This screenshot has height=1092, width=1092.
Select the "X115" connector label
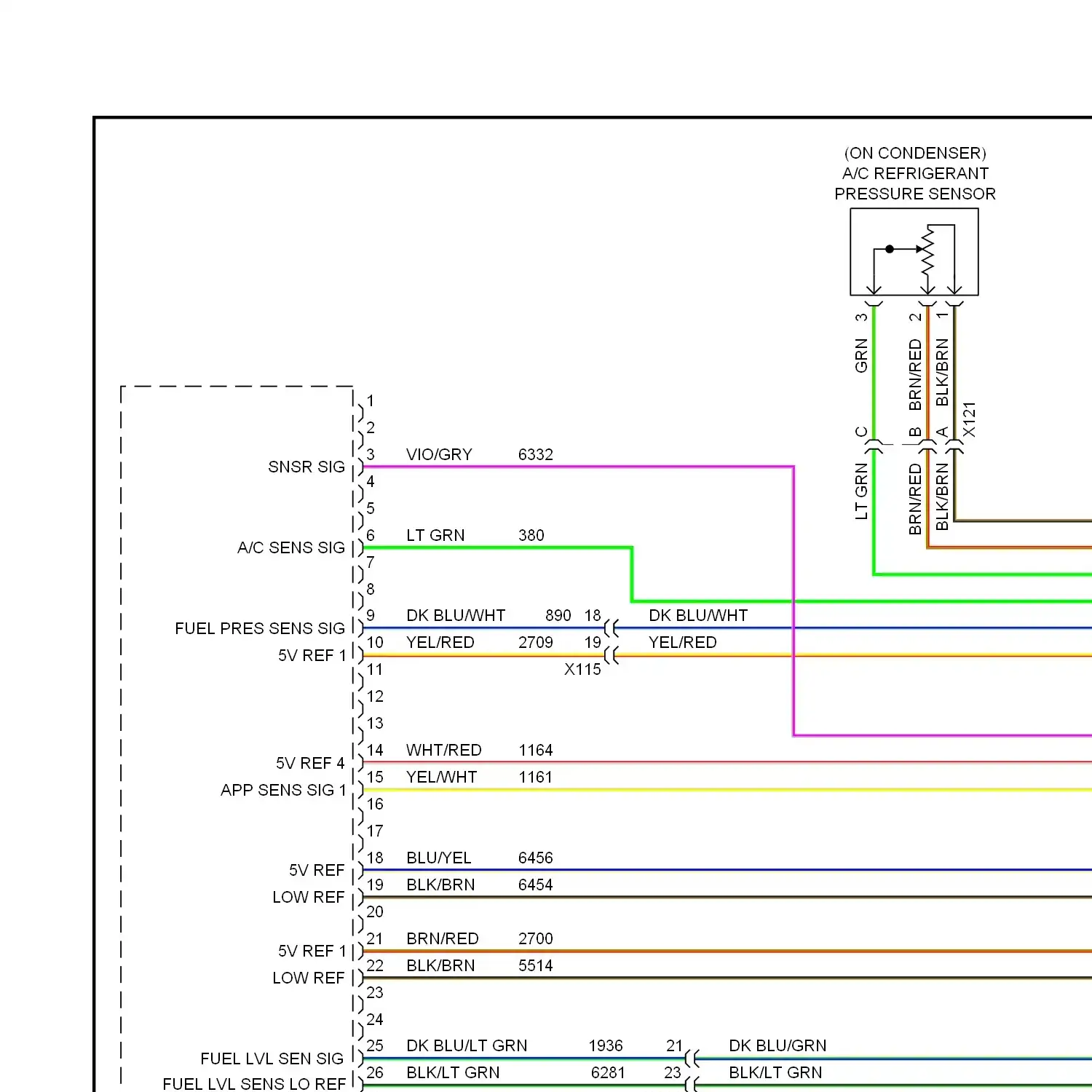tap(582, 669)
